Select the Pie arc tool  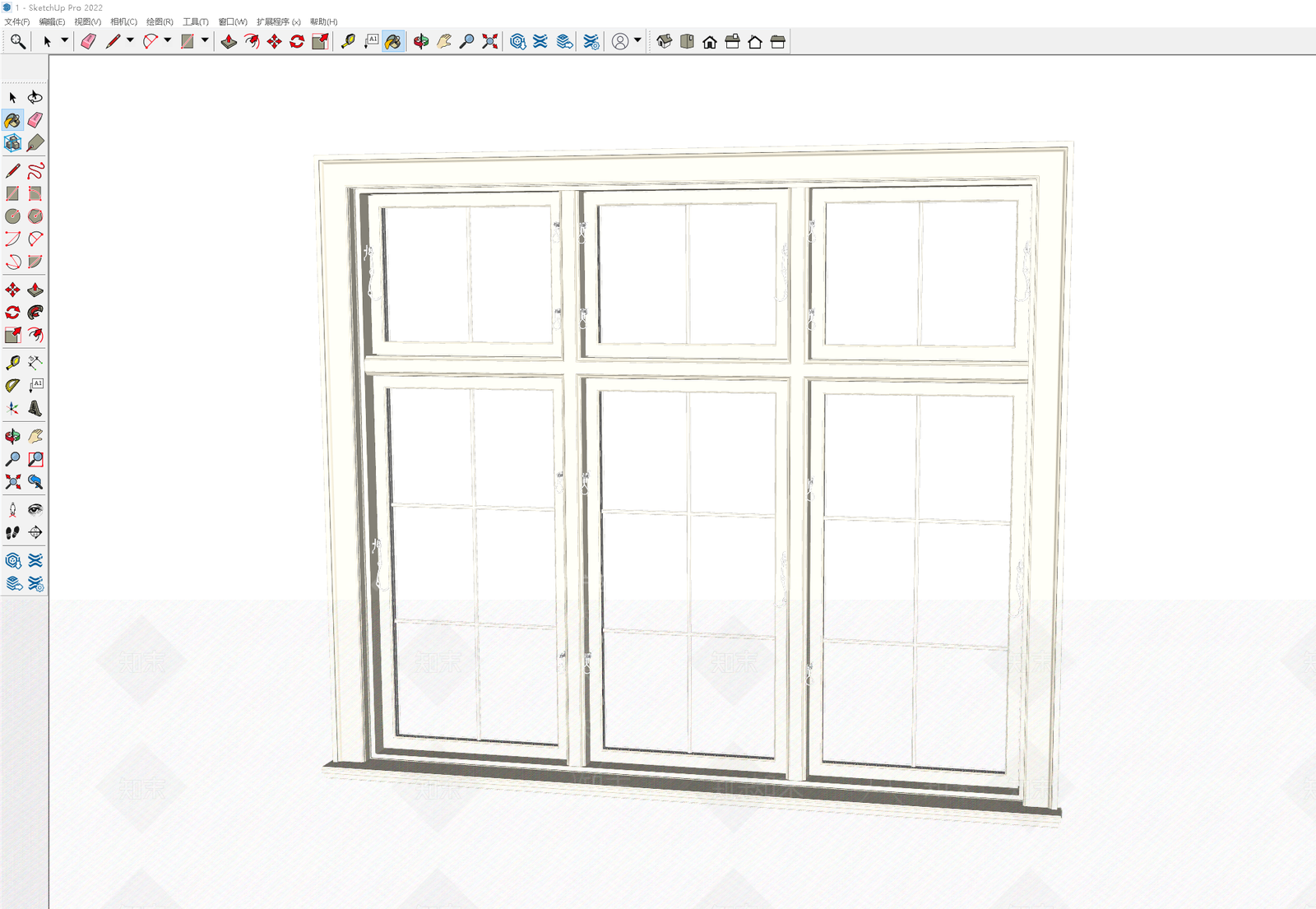pos(35,262)
